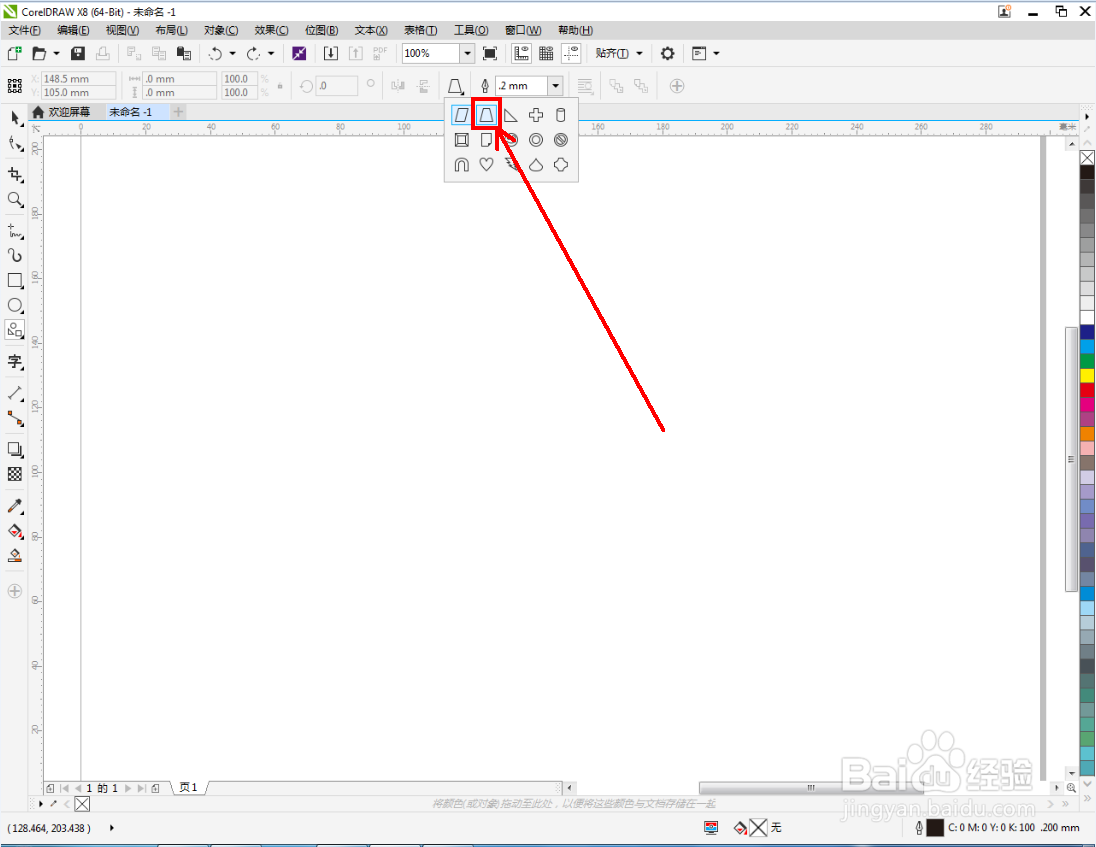The image size is (1096, 847).
Task: Toggle grid display in toolbar
Action: [x=546, y=53]
